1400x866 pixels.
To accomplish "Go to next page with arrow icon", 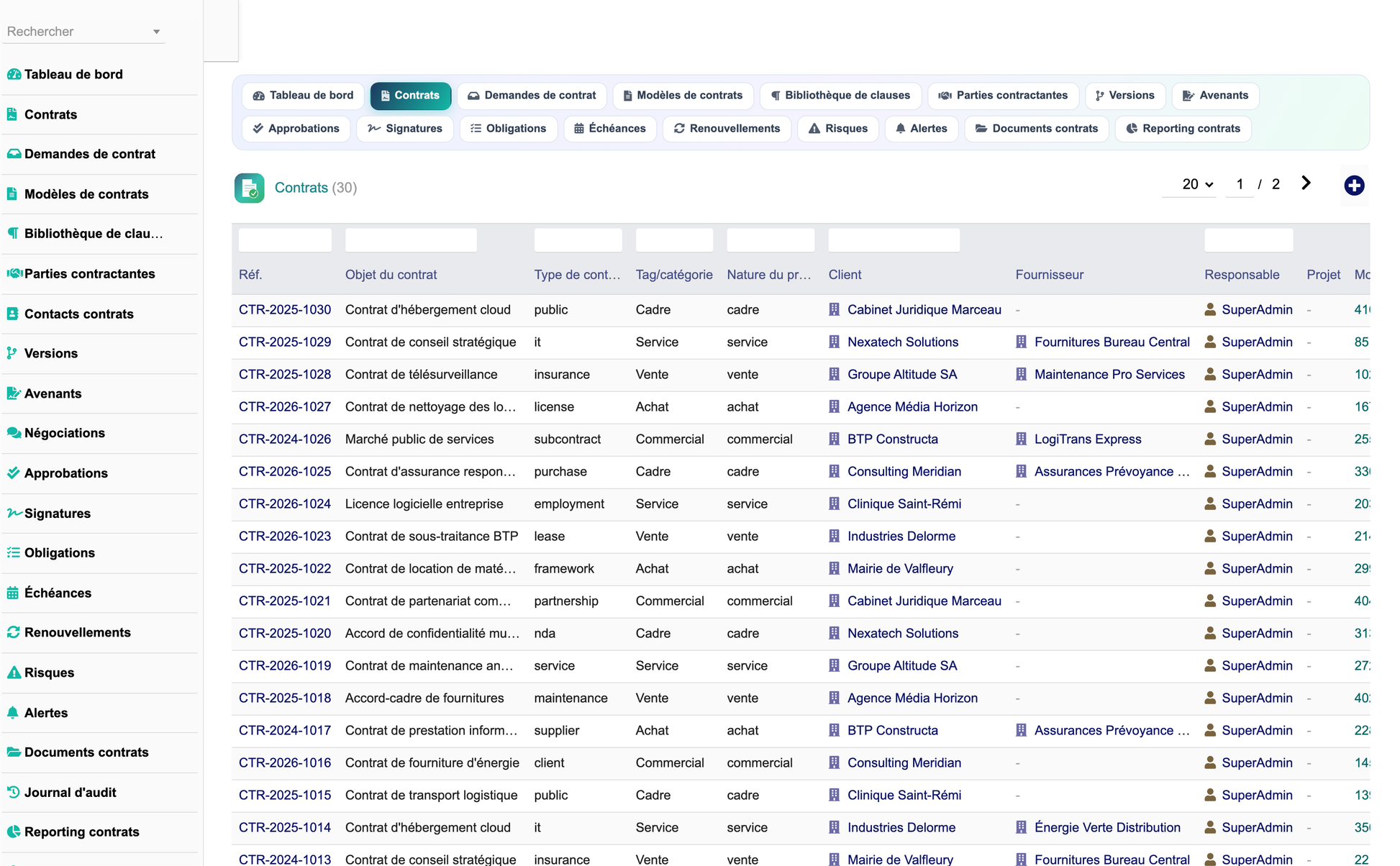I will click(1306, 183).
